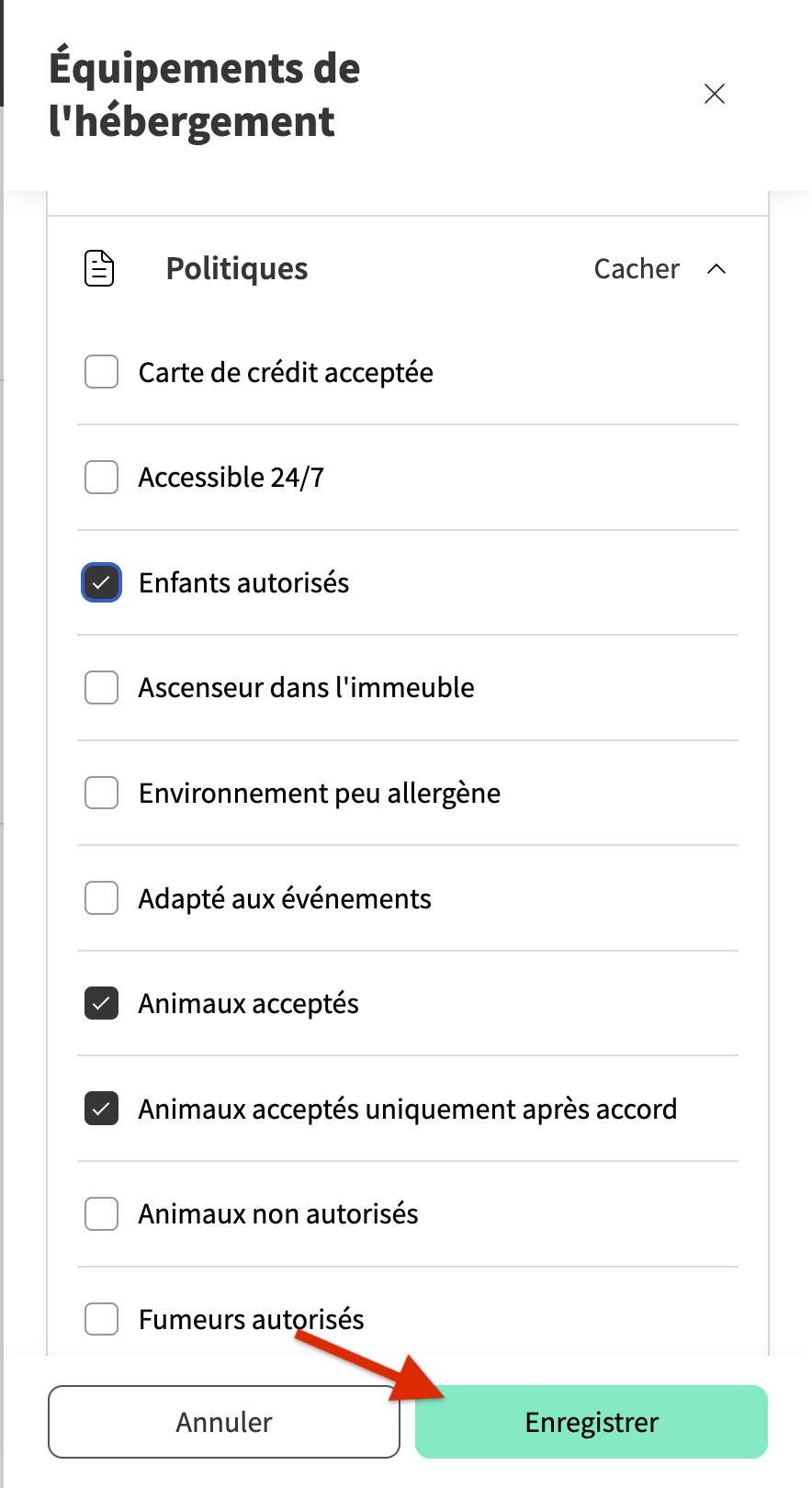Tick Ascenseur dans l'immeuble option
Image resolution: width=812 pixels, height=1488 pixels.
[x=101, y=687]
